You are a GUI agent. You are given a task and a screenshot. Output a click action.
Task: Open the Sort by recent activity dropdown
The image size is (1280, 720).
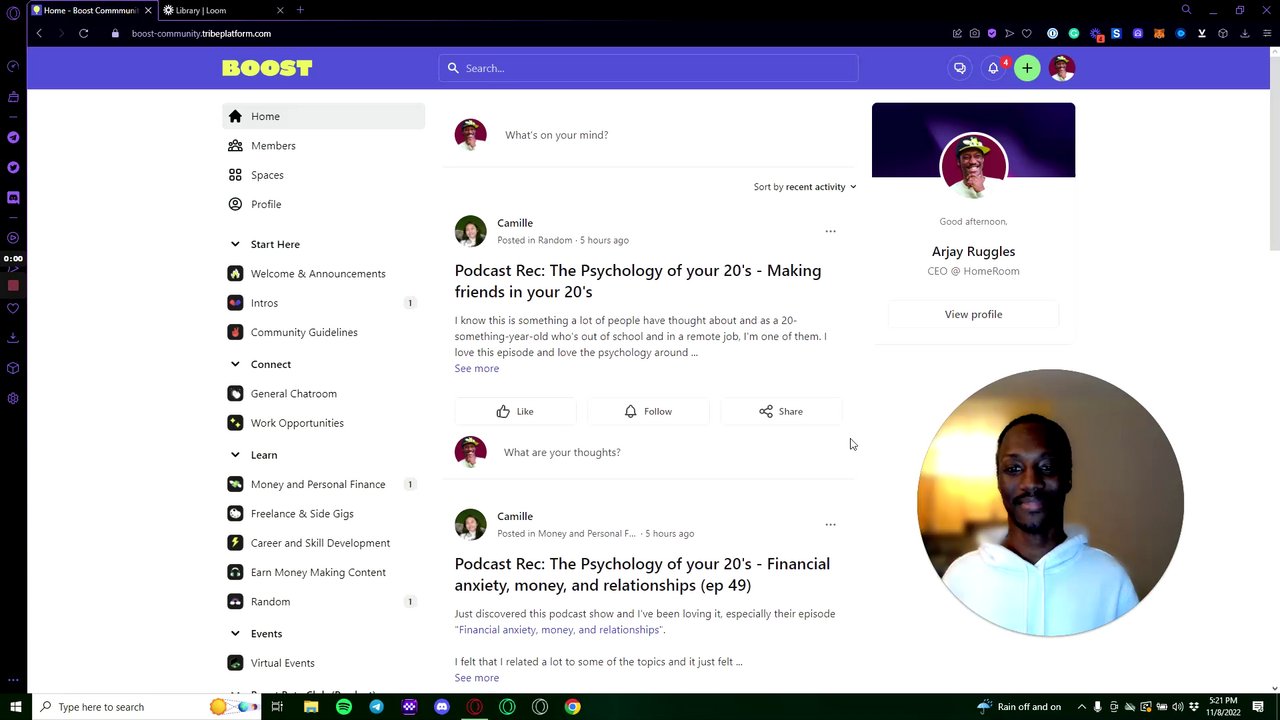[805, 187]
